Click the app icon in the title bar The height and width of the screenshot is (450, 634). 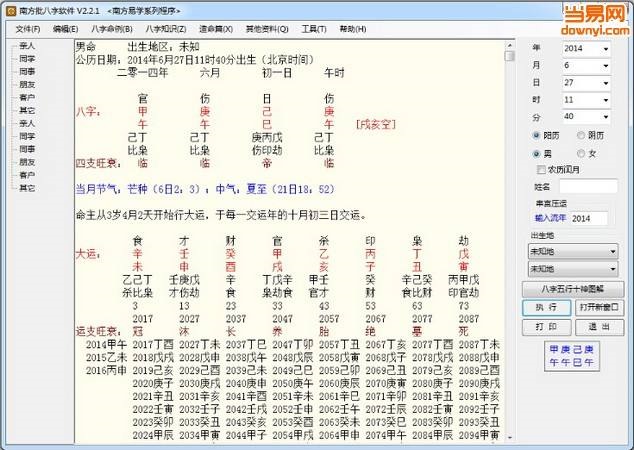pyautogui.click(x=11, y=11)
